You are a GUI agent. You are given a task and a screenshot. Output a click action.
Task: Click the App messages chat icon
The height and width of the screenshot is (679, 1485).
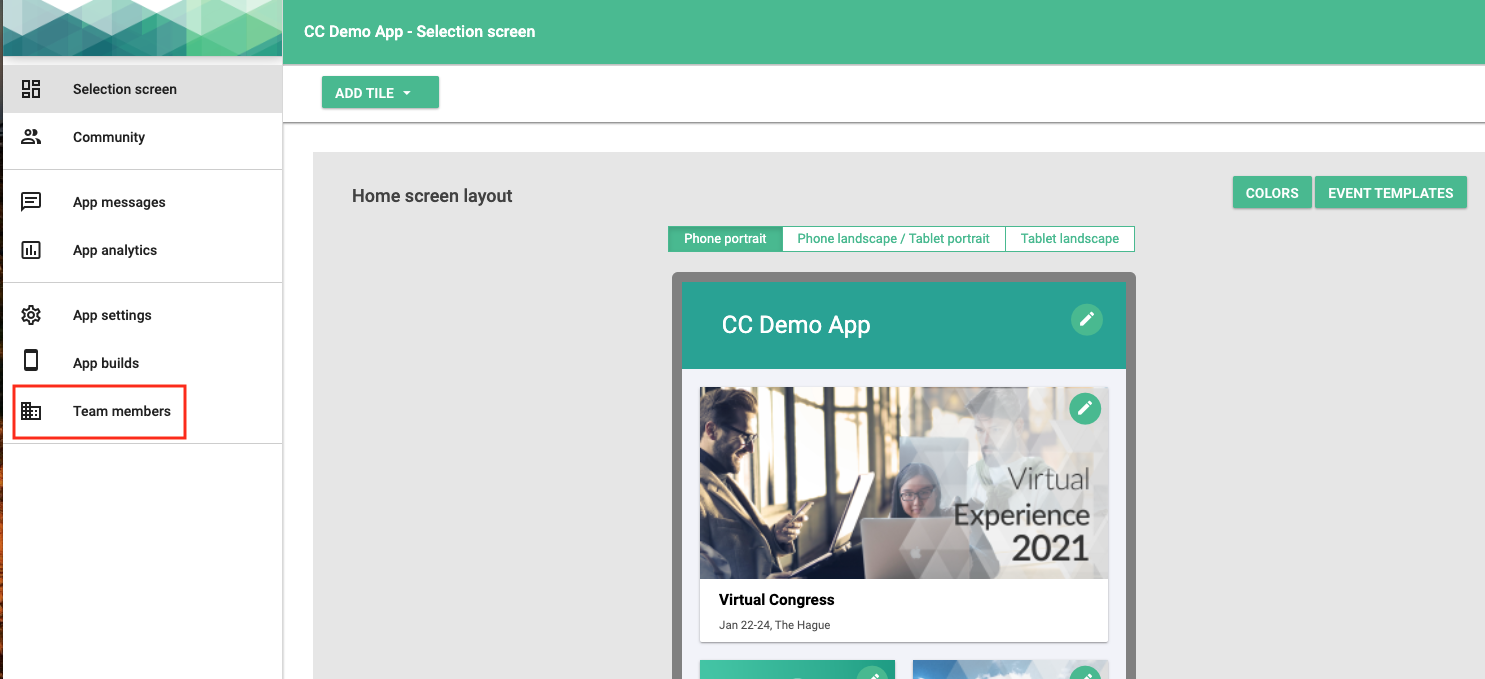click(x=31, y=202)
